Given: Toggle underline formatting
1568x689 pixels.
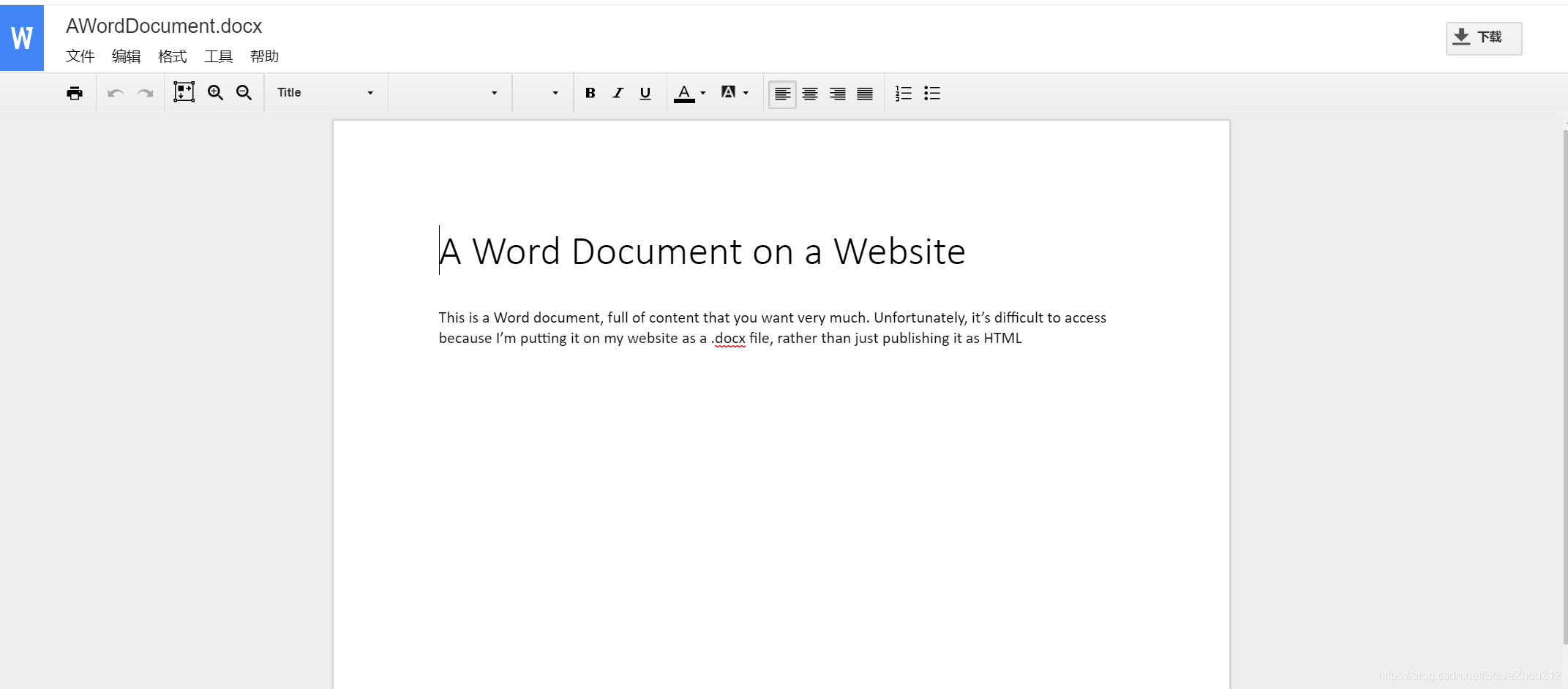Looking at the screenshot, I should 645,93.
